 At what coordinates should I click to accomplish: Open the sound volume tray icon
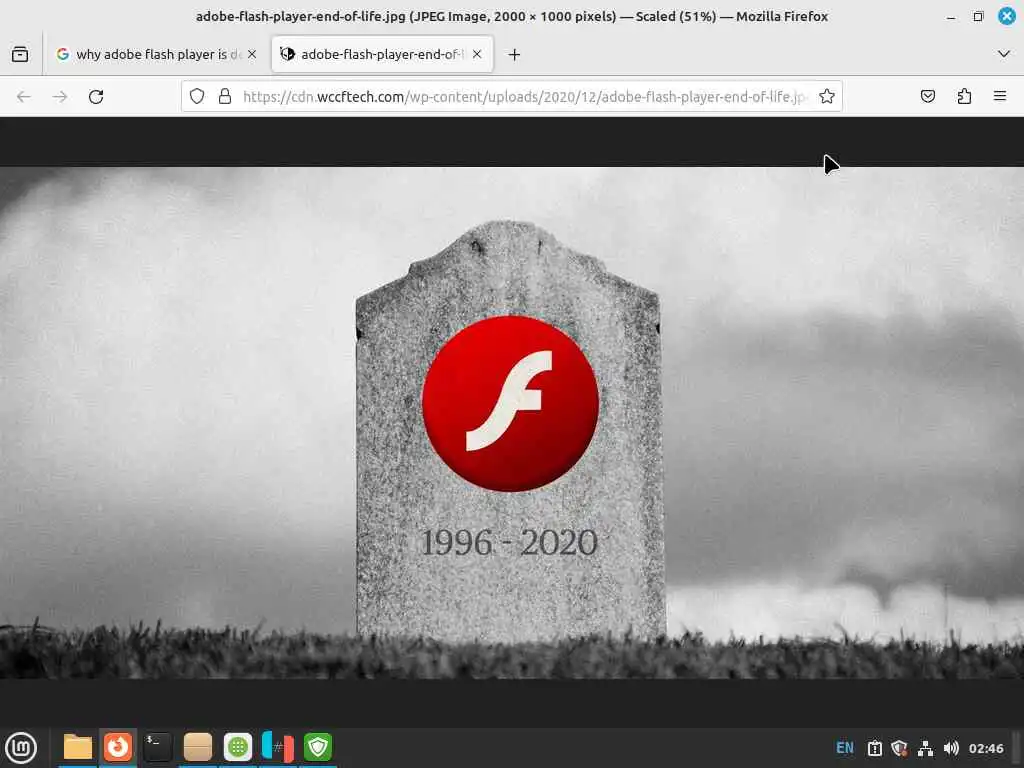pyautogui.click(x=952, y=748)
